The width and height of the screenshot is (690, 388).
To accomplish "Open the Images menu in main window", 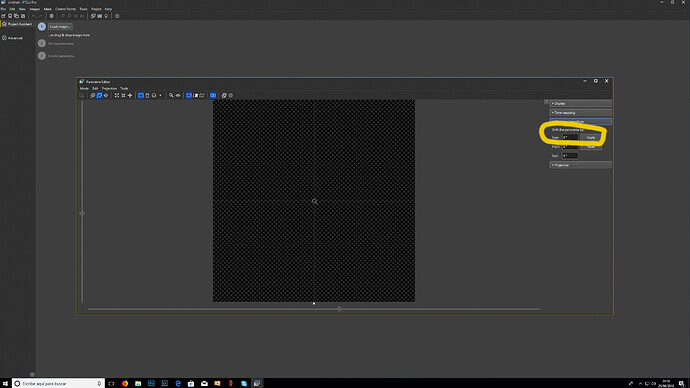I will 34,9.
